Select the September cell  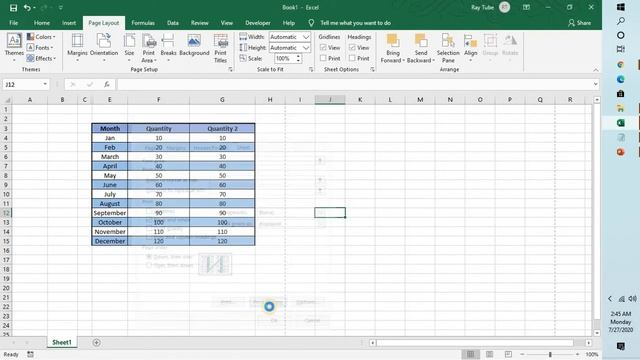click(110, 213)
